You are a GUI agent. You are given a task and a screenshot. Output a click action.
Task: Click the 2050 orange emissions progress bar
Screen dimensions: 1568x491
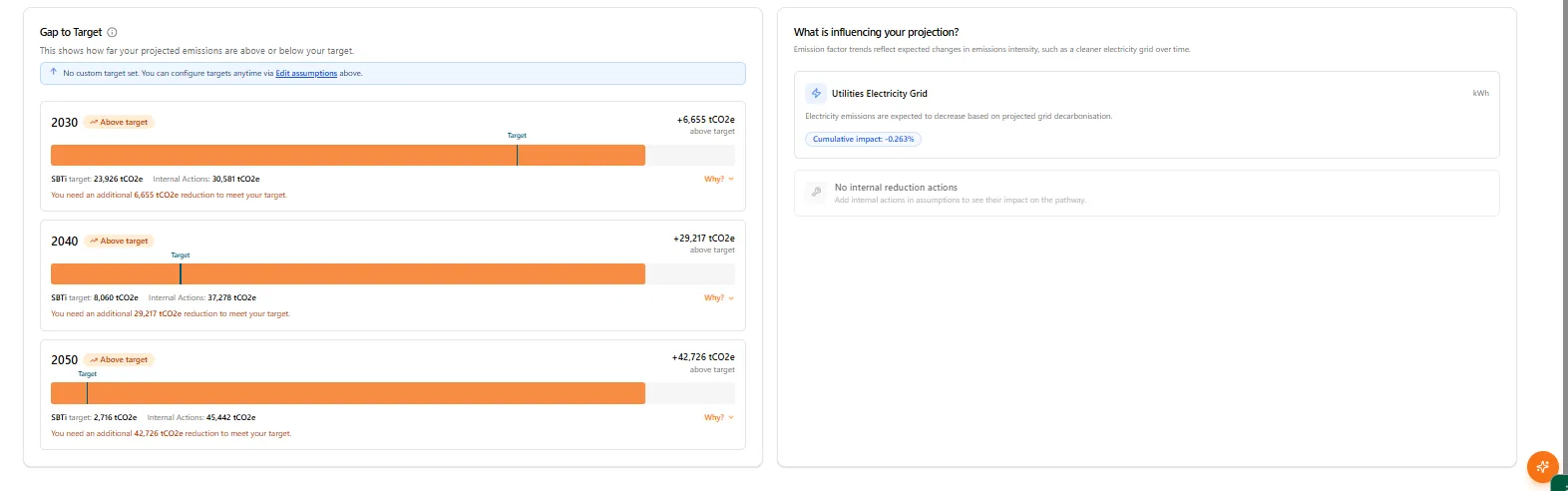click(349, 393)
